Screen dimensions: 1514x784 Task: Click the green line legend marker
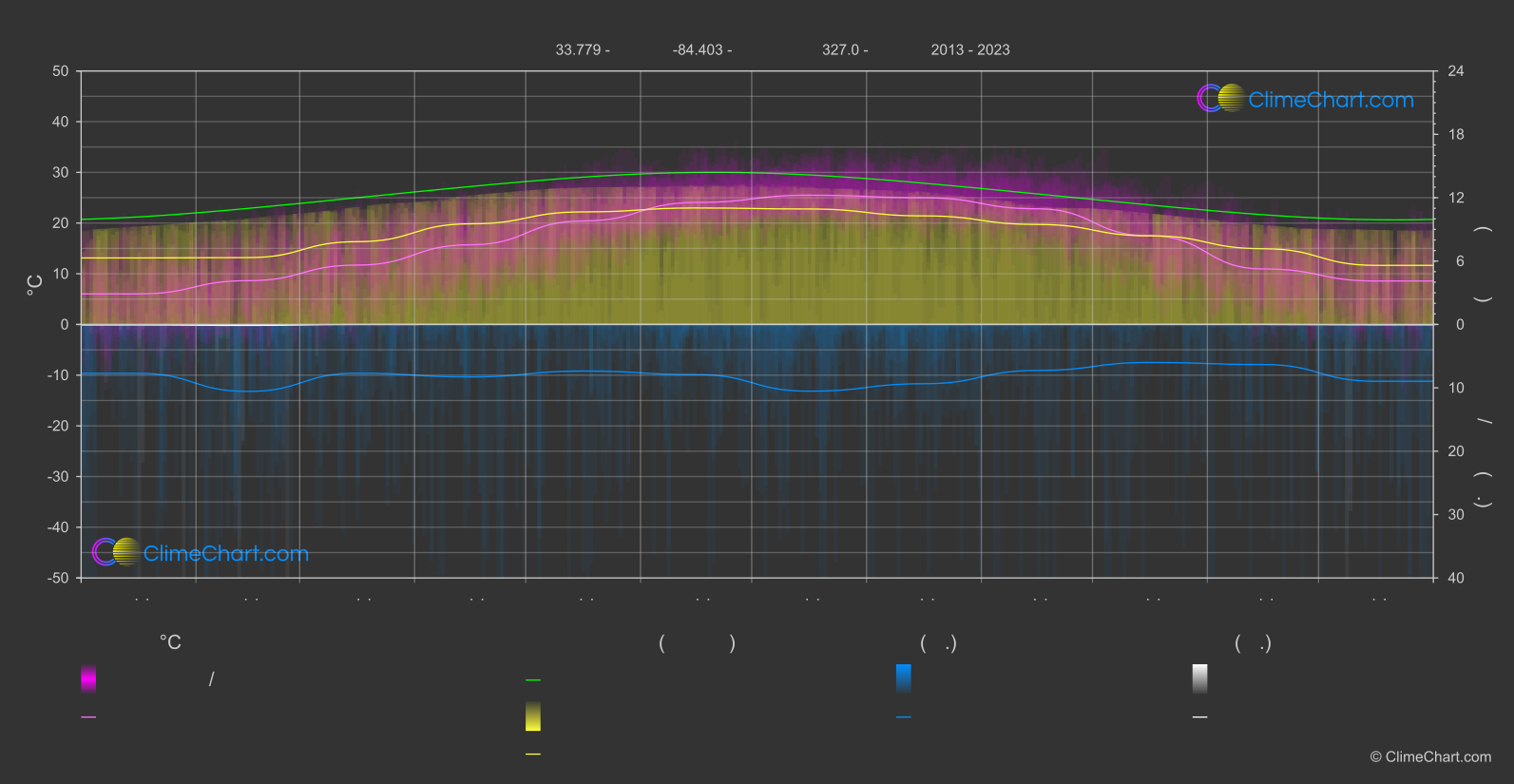(x=533, y=680)
